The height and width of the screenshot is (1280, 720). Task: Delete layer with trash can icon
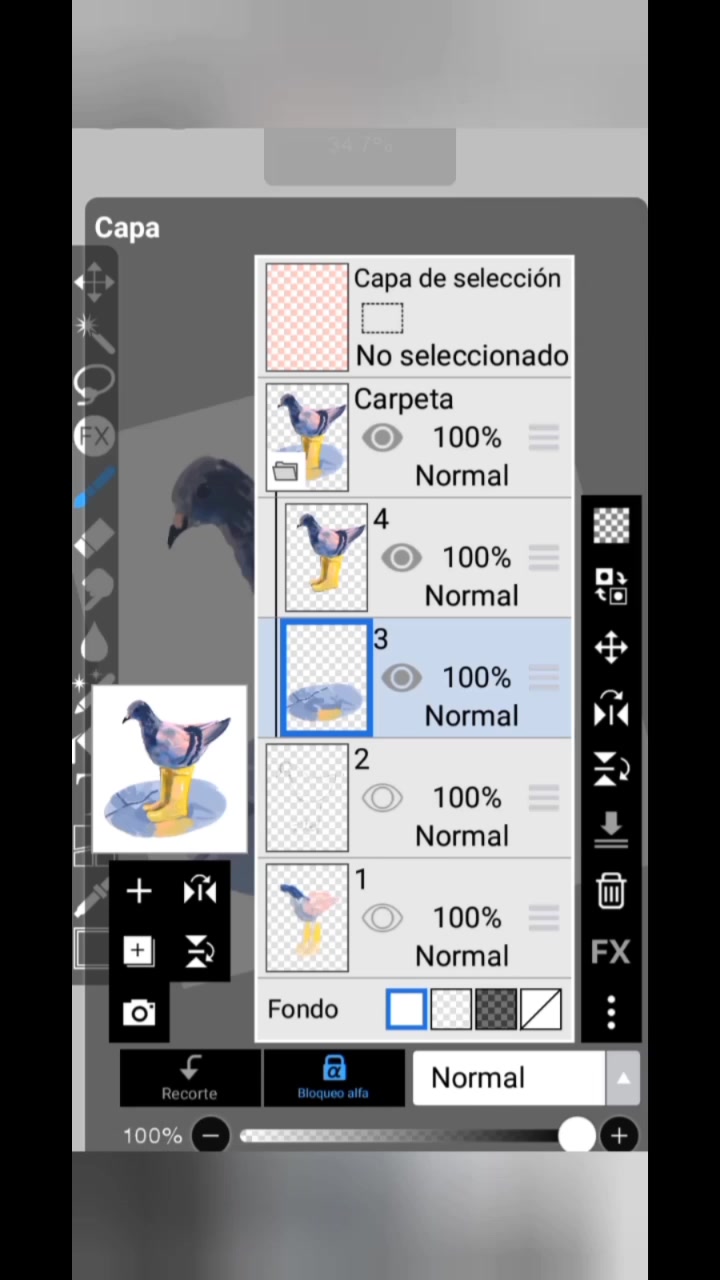tap(611, 890)
